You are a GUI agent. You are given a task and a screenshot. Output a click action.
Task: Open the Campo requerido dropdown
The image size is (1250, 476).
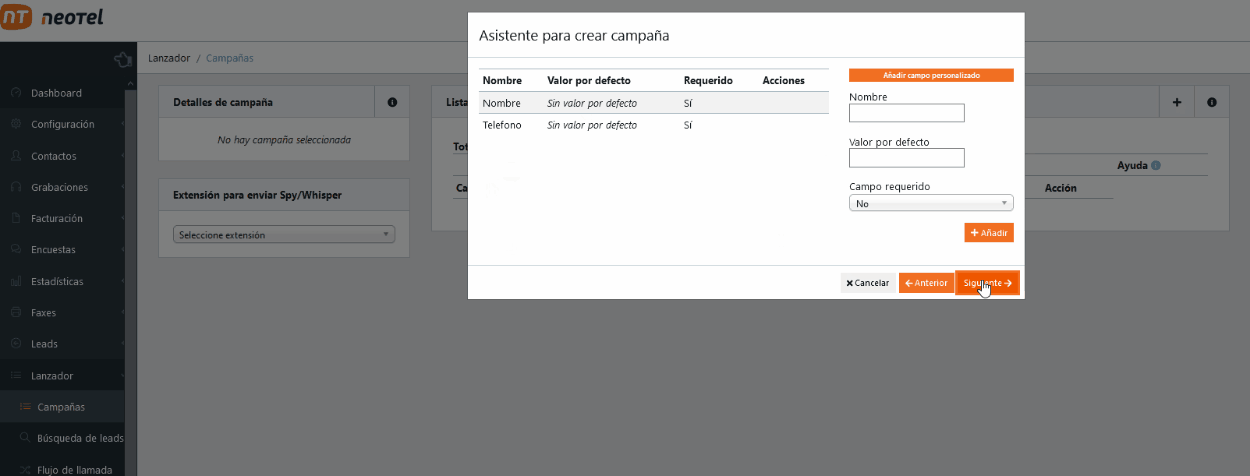930,203
